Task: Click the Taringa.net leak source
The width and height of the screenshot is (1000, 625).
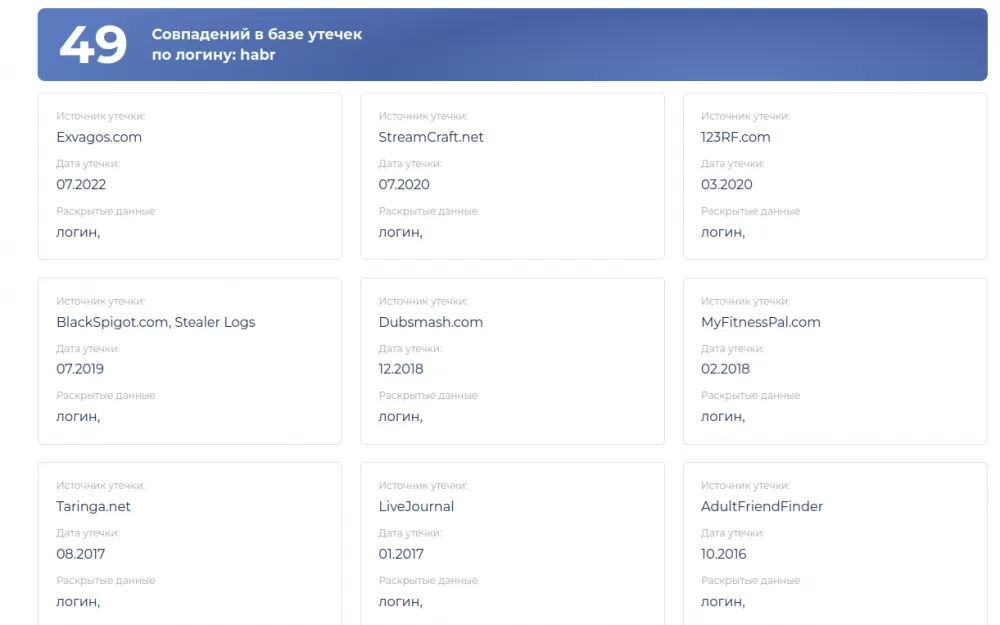Action: coord(93,506)
